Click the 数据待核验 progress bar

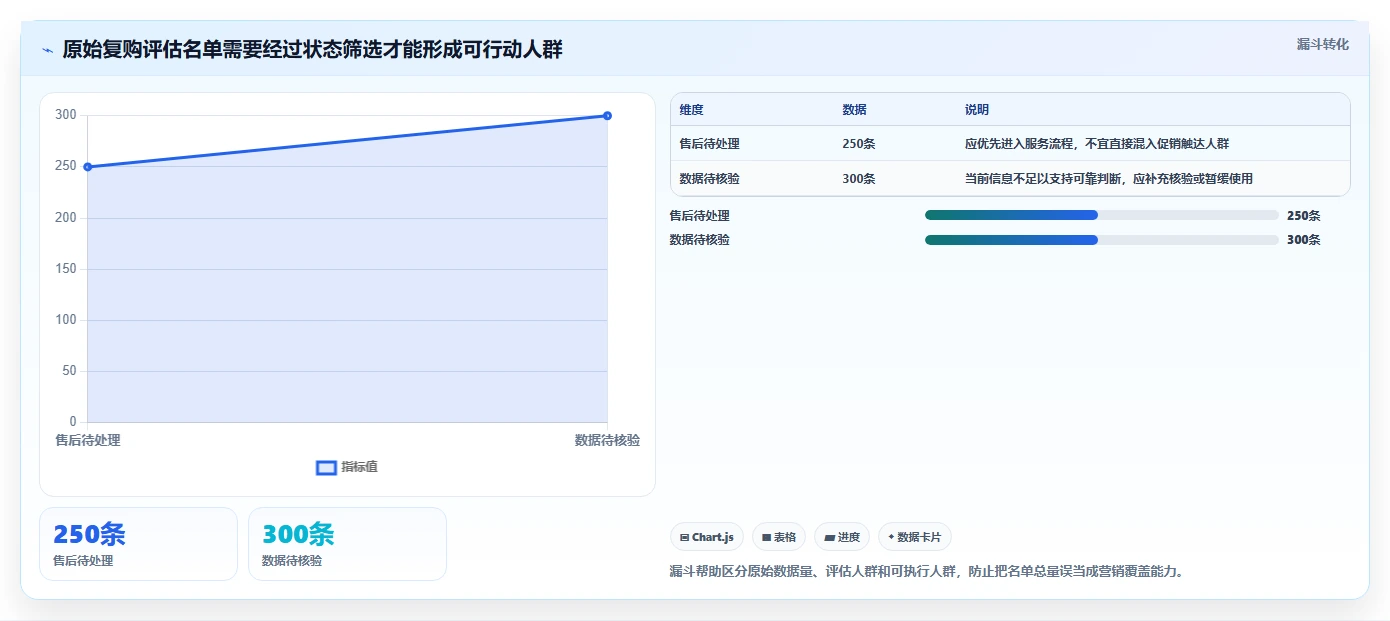click(x=1102, y=240)
